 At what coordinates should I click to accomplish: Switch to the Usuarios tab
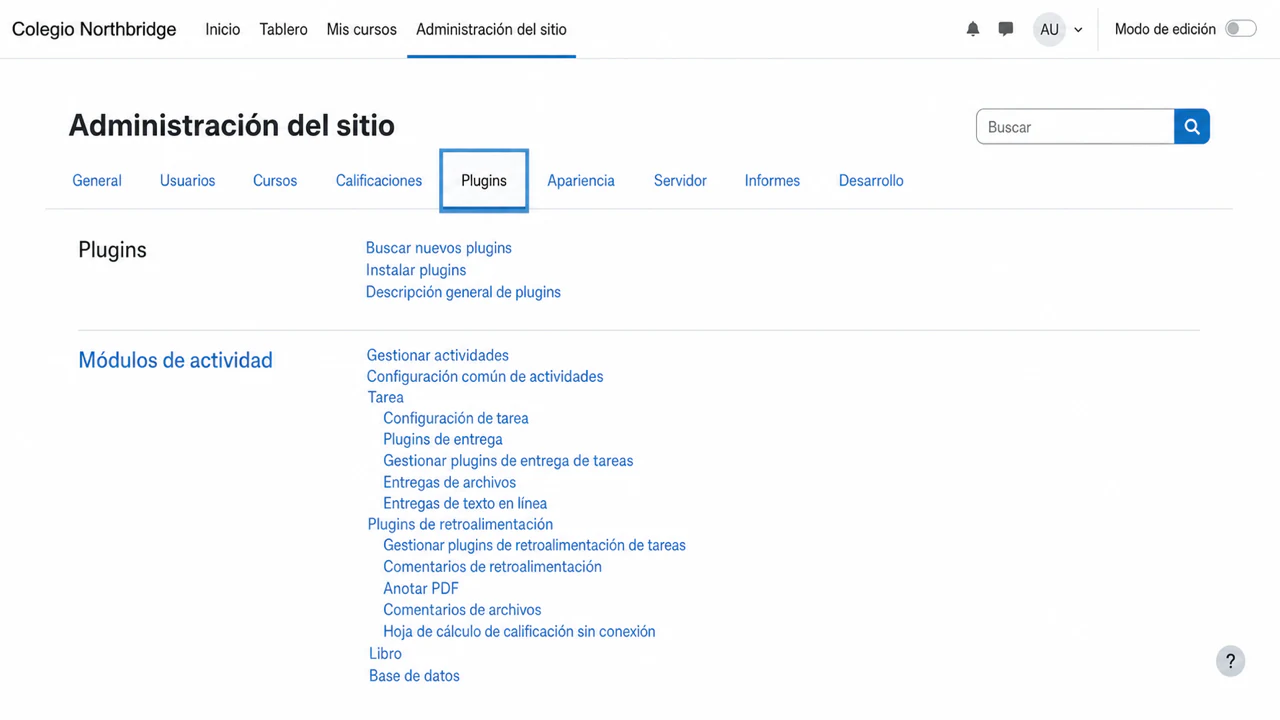[x=188, y=181]
